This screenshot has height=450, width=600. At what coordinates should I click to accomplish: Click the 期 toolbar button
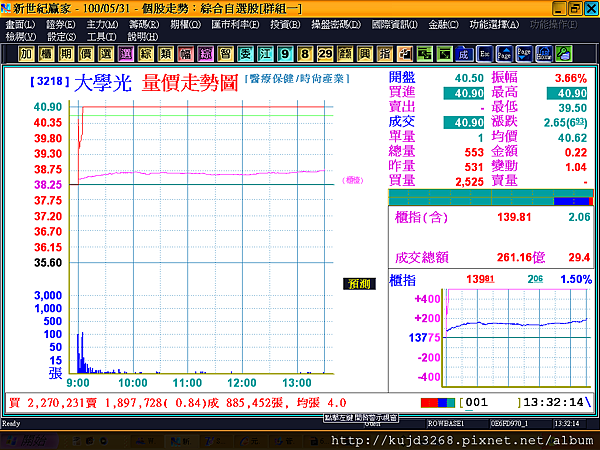coord(66,54)
